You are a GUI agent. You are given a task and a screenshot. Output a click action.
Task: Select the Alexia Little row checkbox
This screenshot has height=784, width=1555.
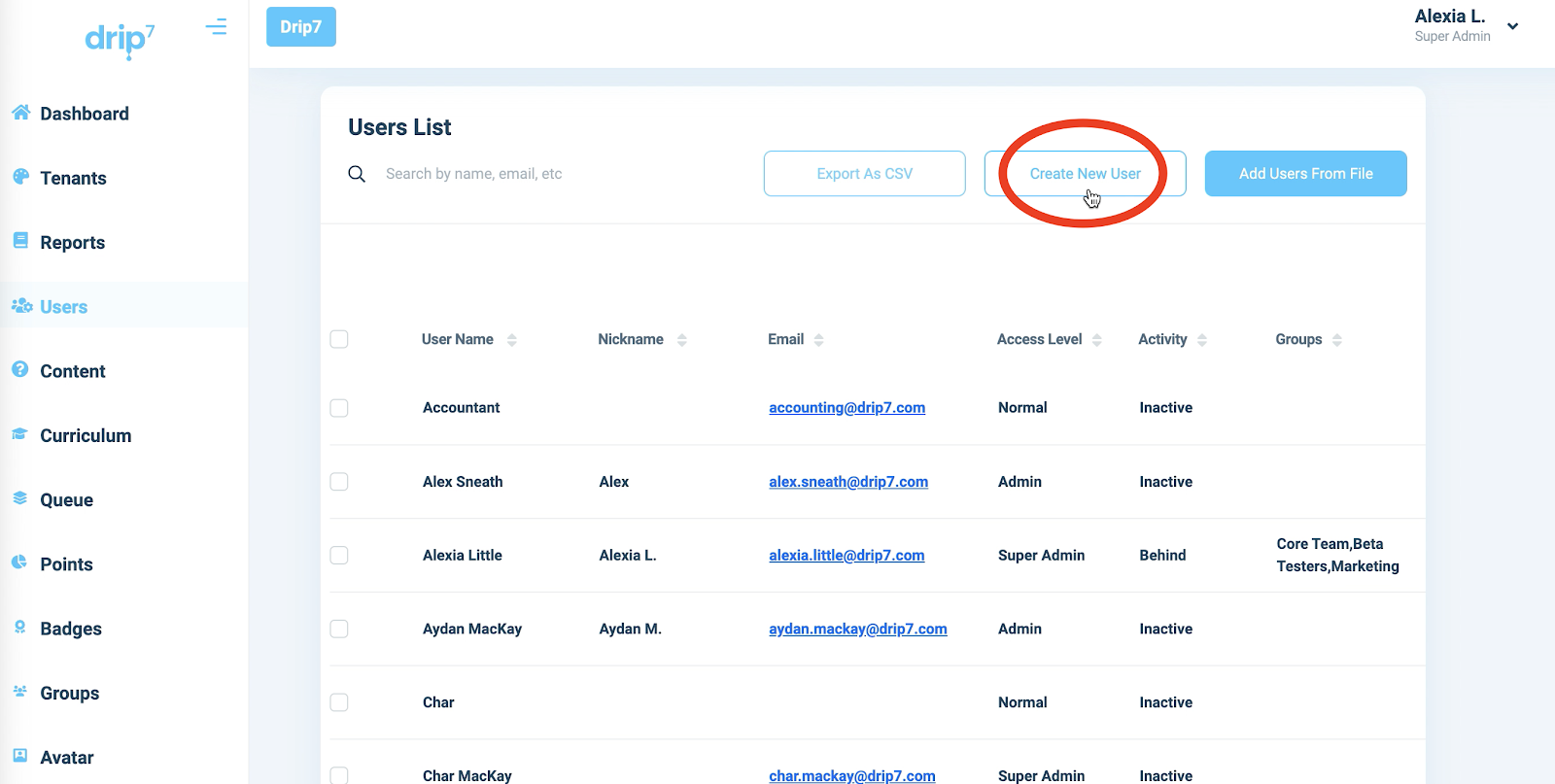339,556
